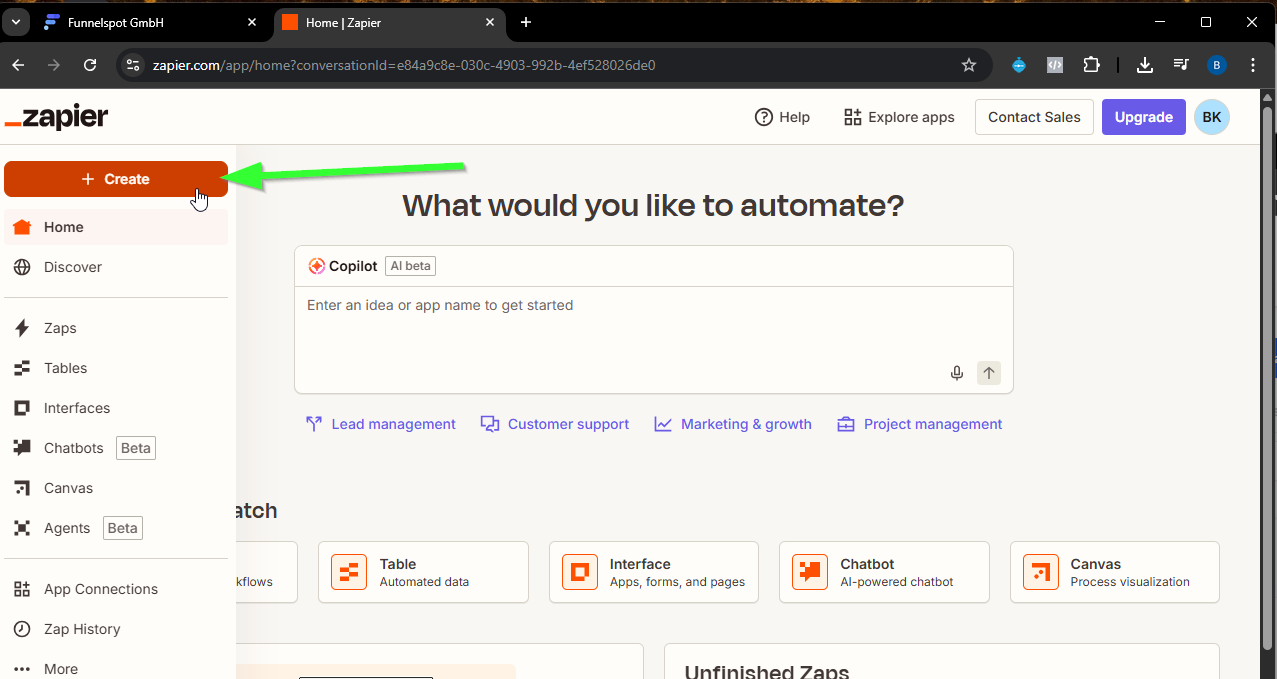This screenshot has height=679, width=1277.
Task: Open the Extensions puzzle icon
Action: [1091, 65]
